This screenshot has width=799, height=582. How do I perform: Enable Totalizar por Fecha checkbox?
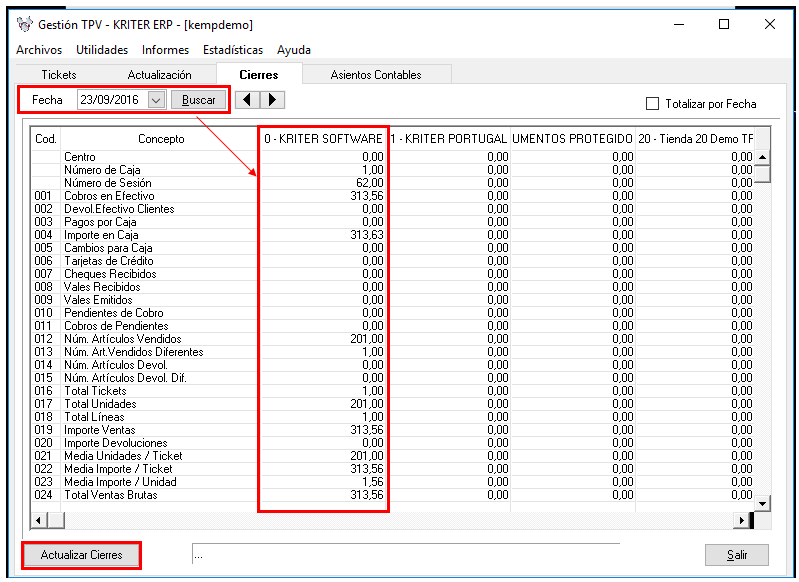[652, 103]
